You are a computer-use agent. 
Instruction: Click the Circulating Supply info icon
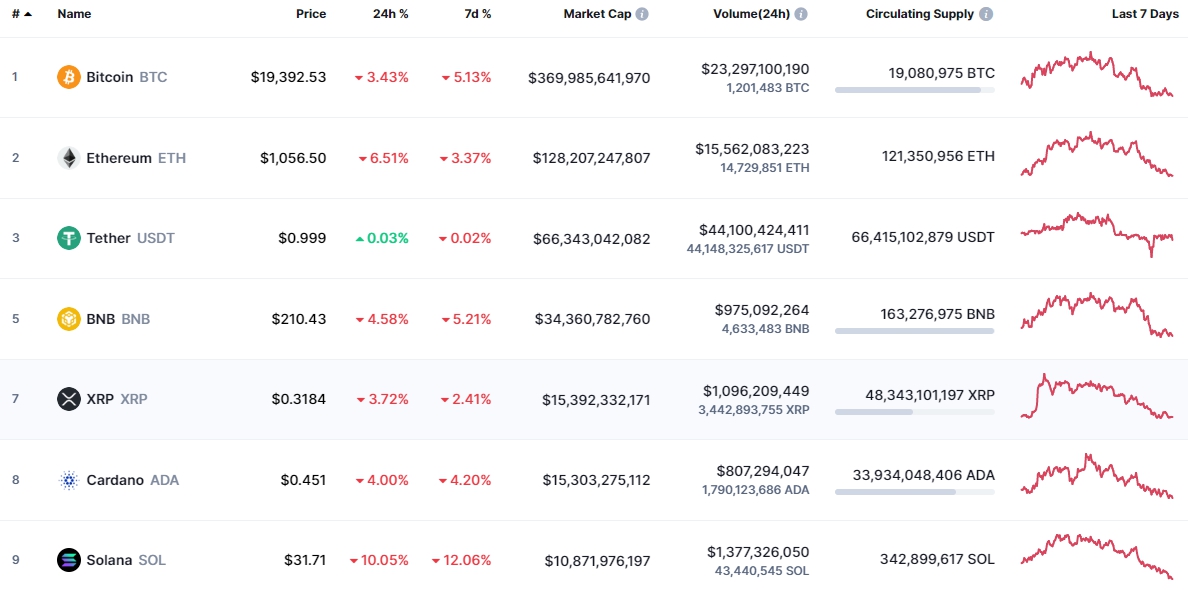pyautogui.click(x=986, y=14)
